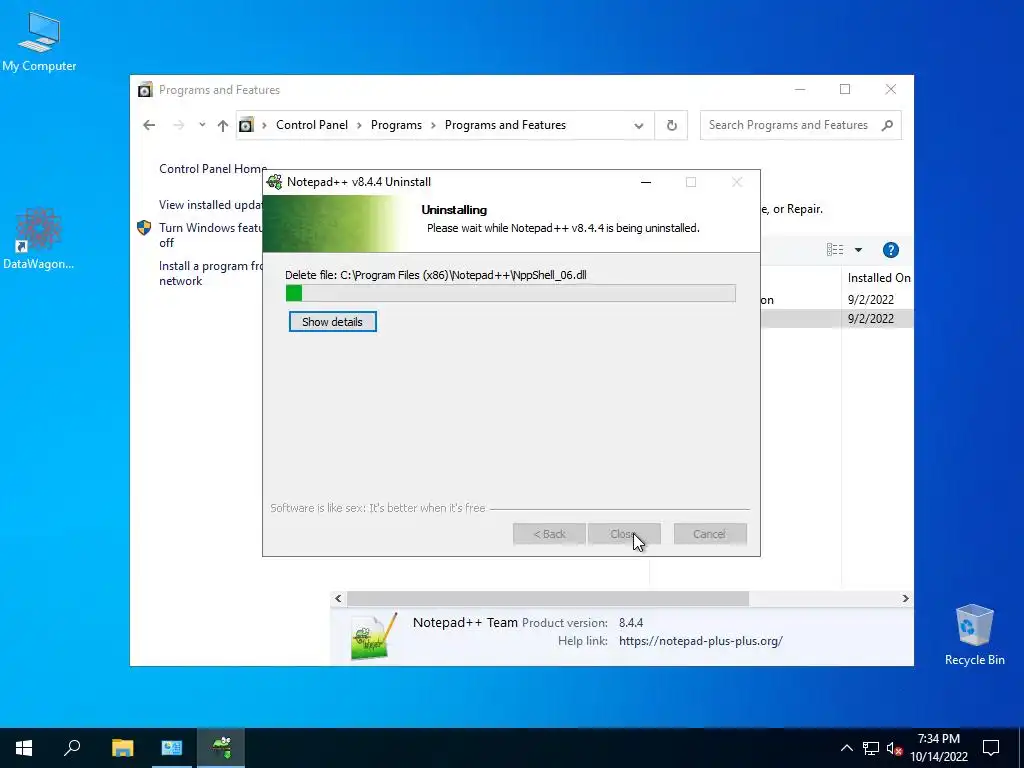Click the horizontal scrollbar right arrow
1024x768 pixels.
coord(905,598)
